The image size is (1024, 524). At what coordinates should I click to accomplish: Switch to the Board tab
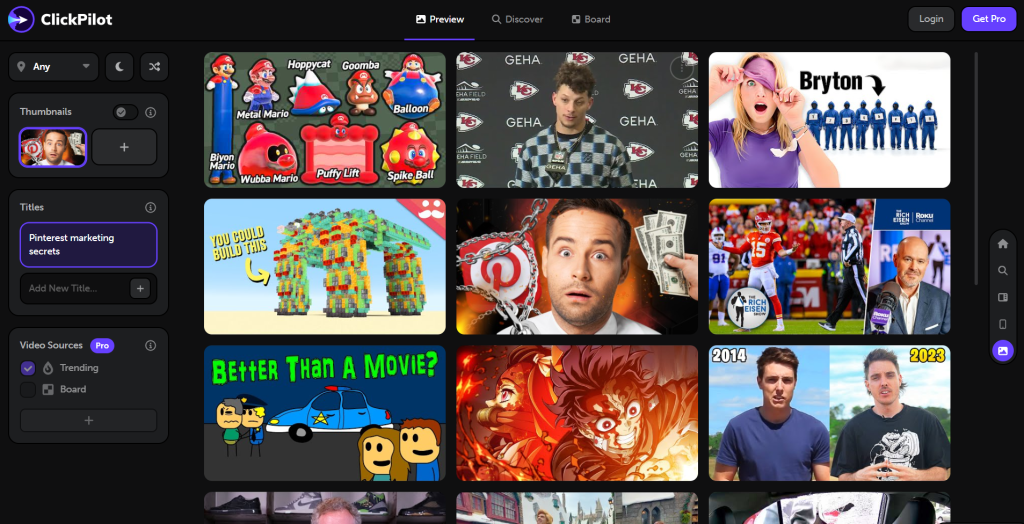pos(590,20)
